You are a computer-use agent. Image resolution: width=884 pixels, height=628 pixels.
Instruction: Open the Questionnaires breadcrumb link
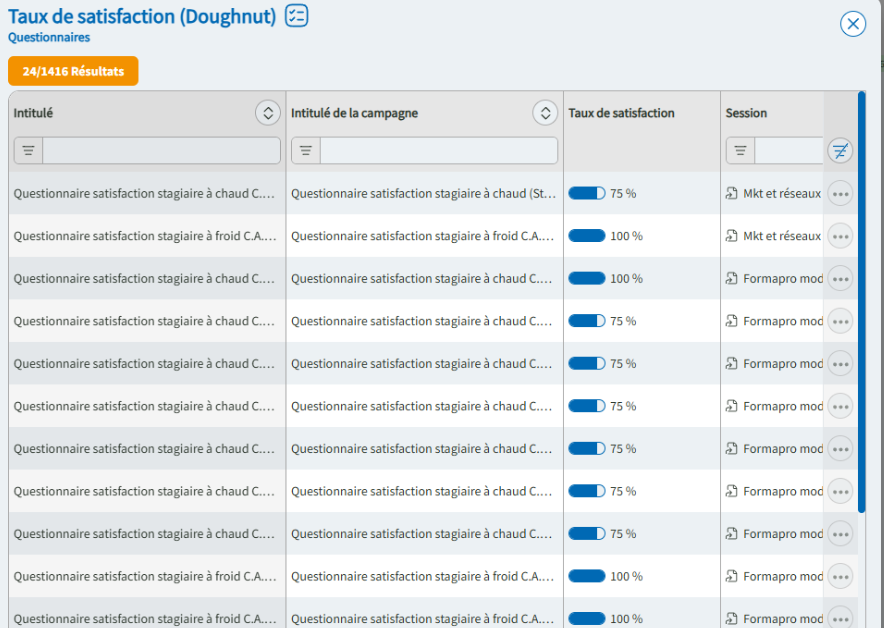point(49,38)
